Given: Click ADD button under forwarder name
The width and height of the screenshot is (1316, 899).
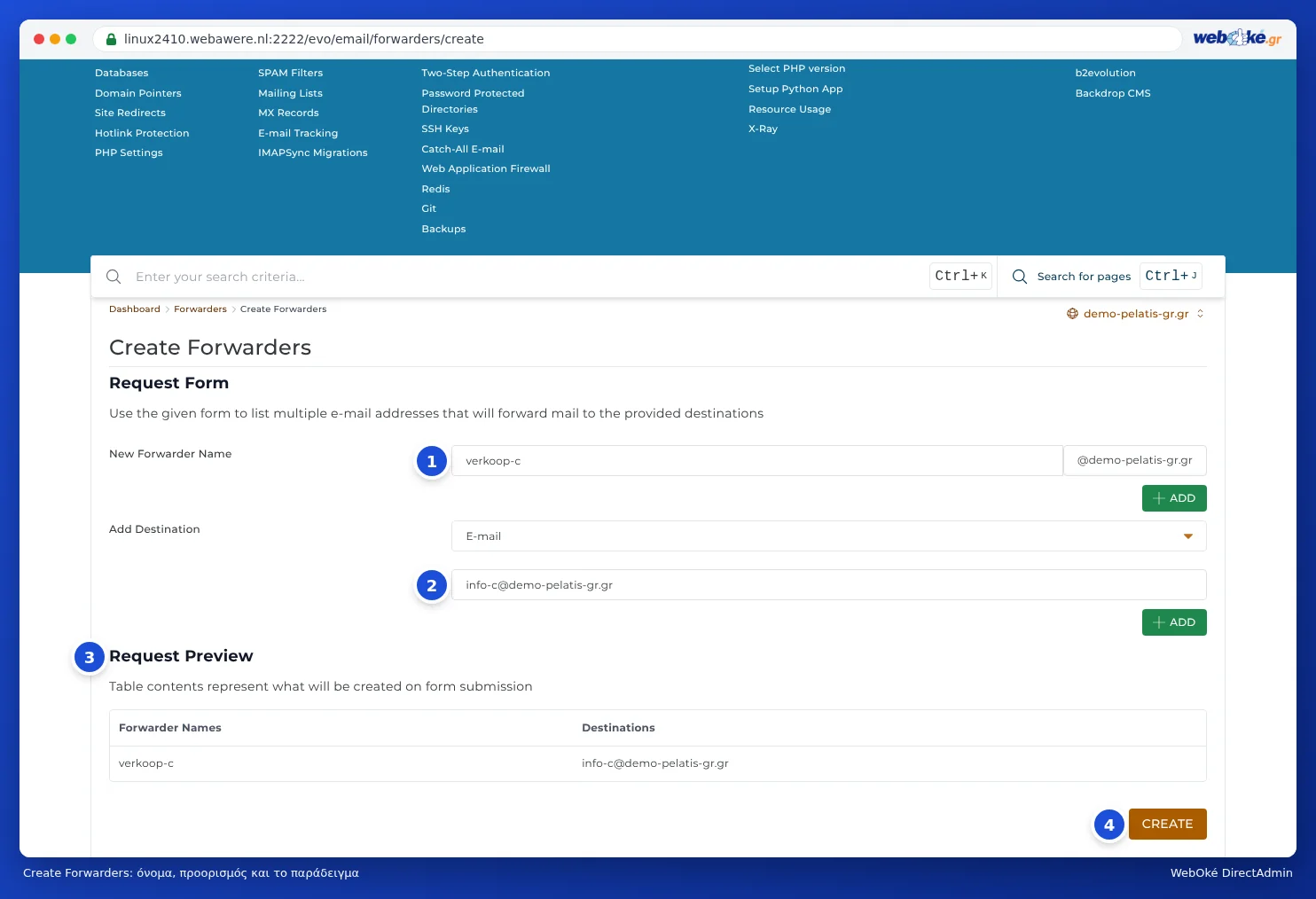Looking at the screenshot, I should click(1174, 498).
